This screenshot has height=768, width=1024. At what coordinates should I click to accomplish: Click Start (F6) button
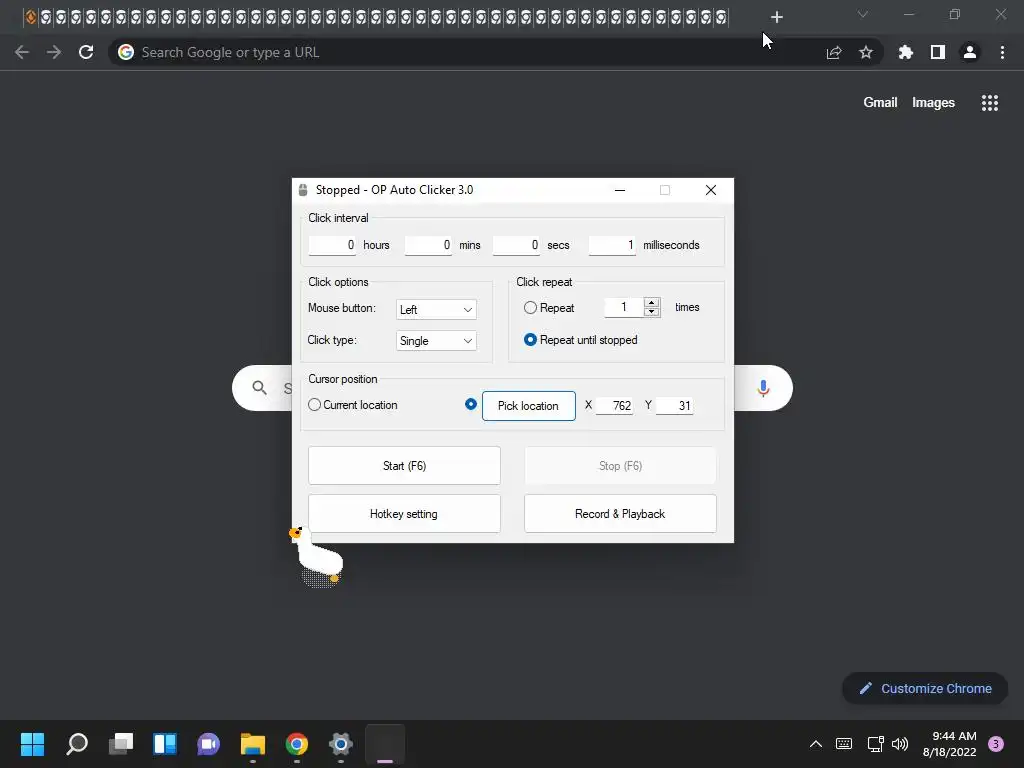(x=404, y=466)
